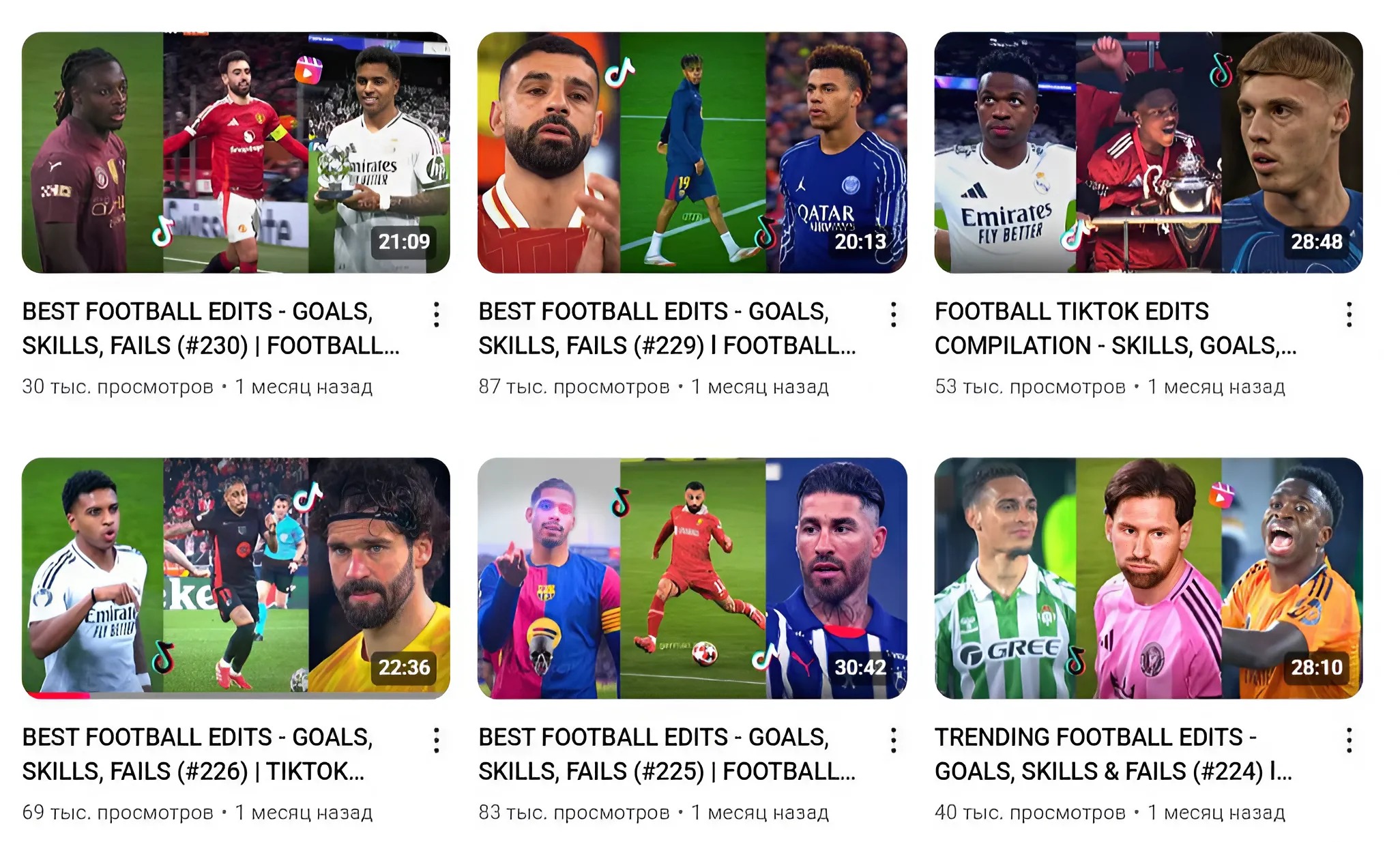Open title Best Football Edits (#225)
Viewport: 1400px width, 842px height.
tap(667, 754)
